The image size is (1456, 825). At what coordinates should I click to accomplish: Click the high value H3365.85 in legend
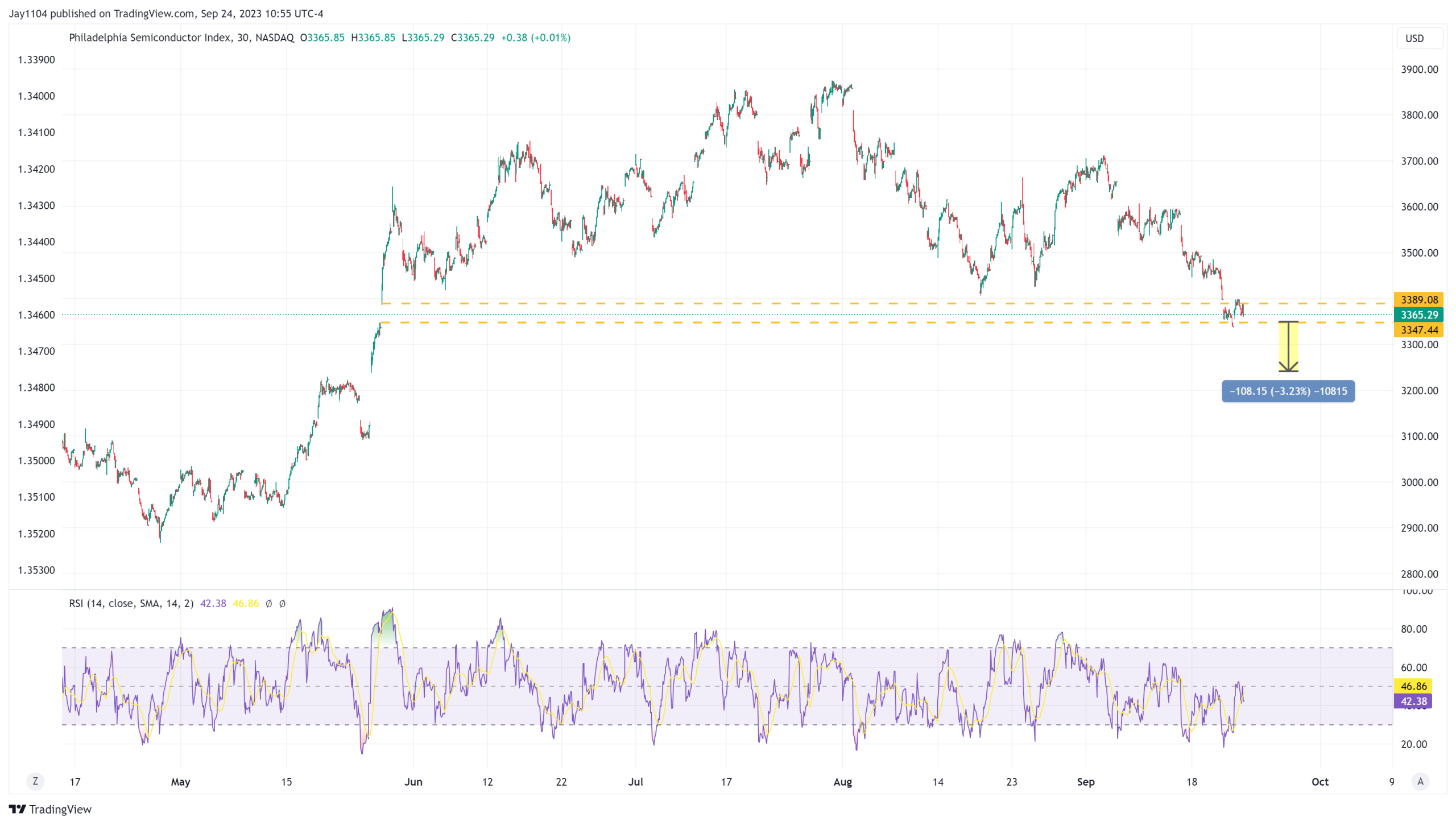click(373, 38)
